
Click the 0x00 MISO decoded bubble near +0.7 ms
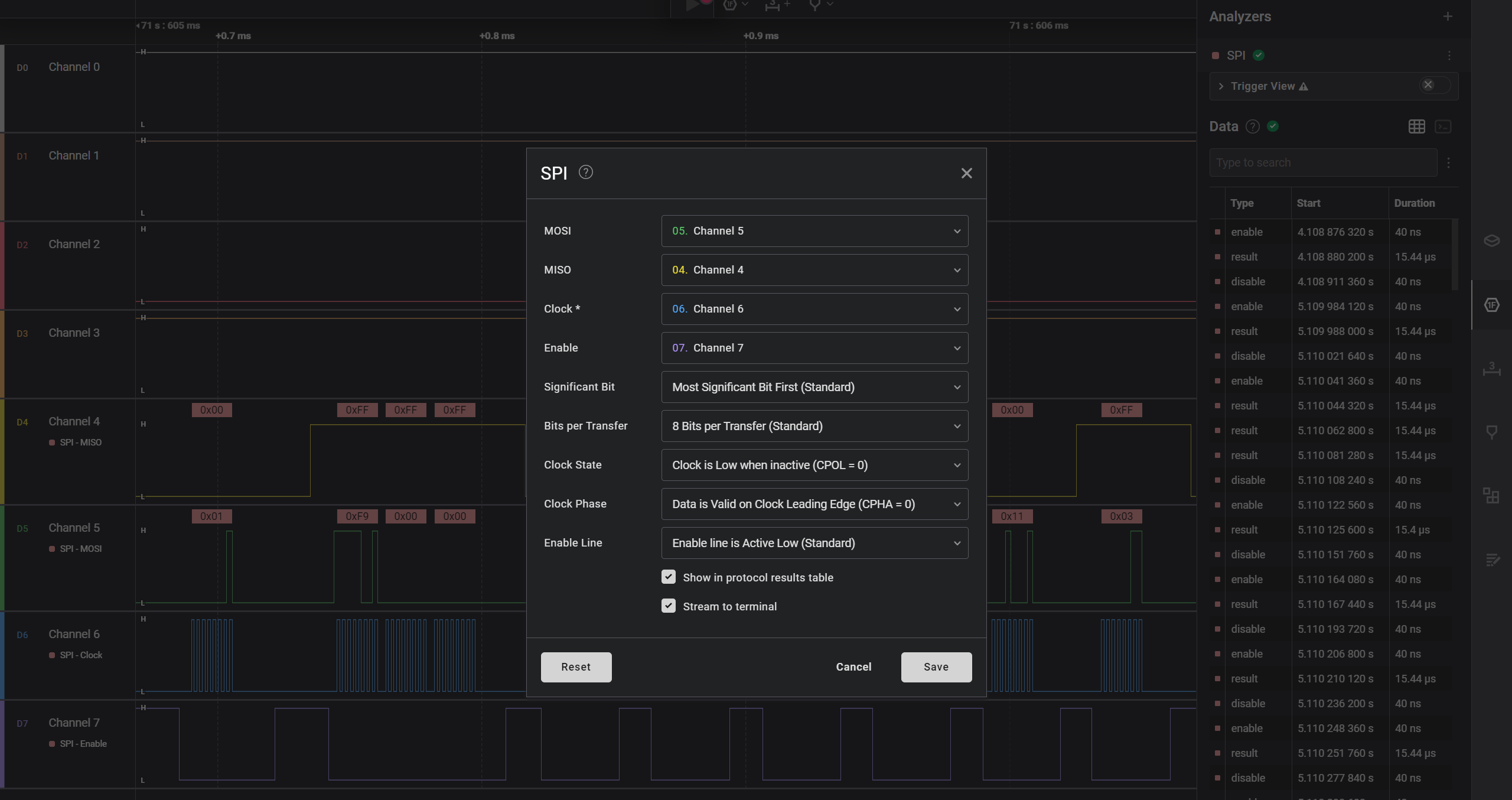pyautogui.click(x=211, y=410)
